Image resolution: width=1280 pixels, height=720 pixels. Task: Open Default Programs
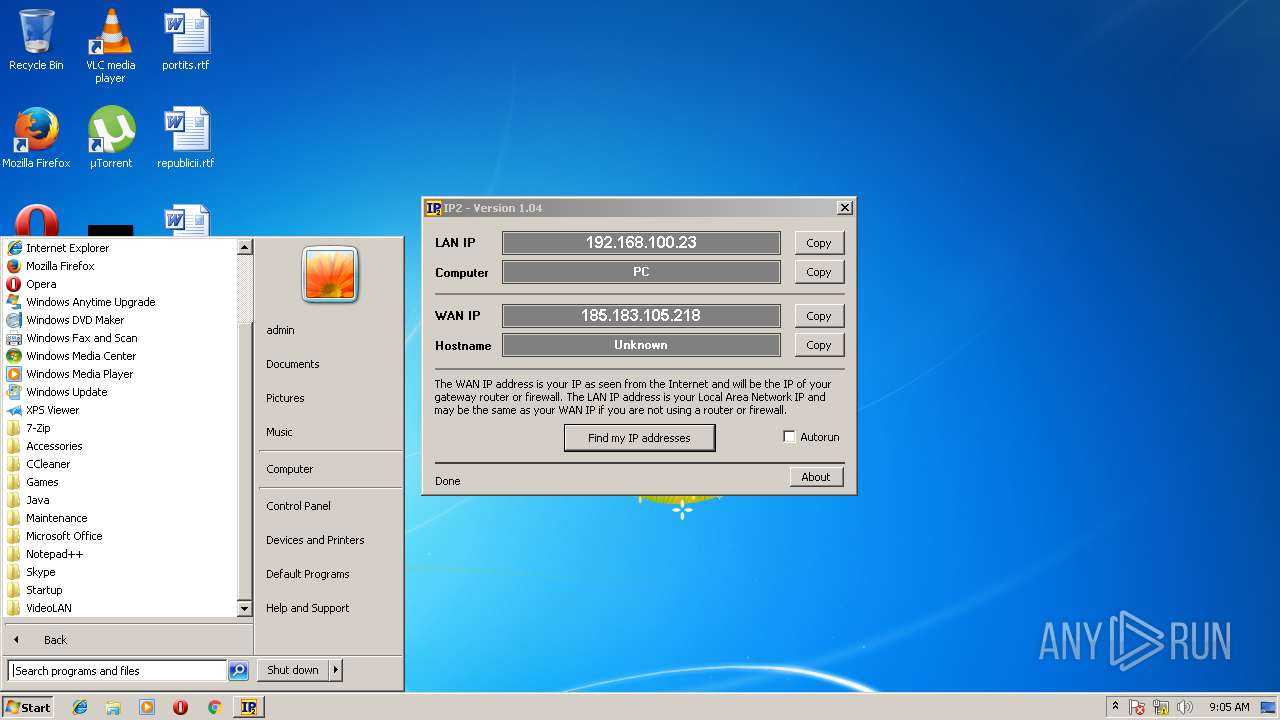tap(307, 574)
